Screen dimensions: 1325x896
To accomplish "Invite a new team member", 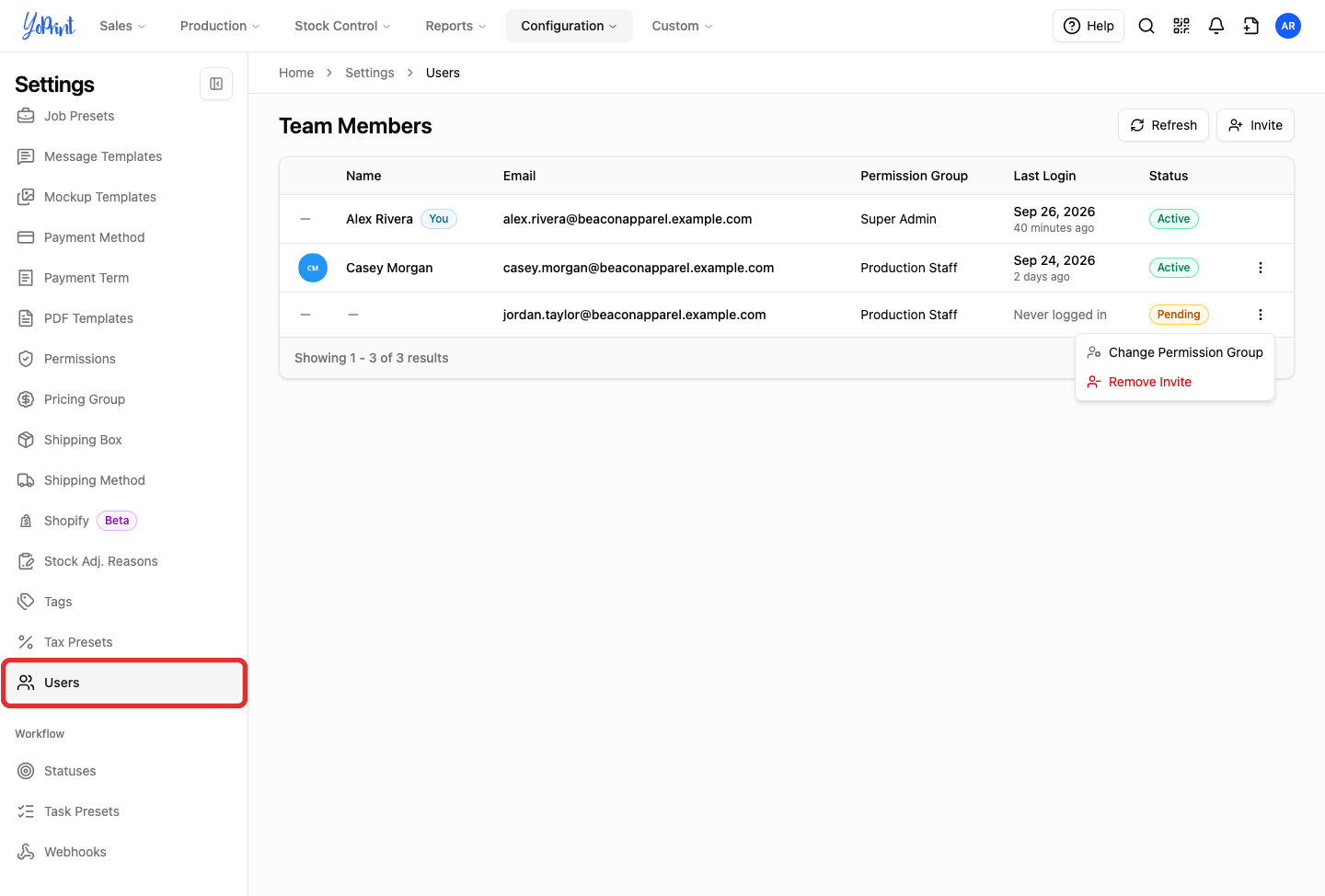I will pyautogui.click(x=1255, y=125).
